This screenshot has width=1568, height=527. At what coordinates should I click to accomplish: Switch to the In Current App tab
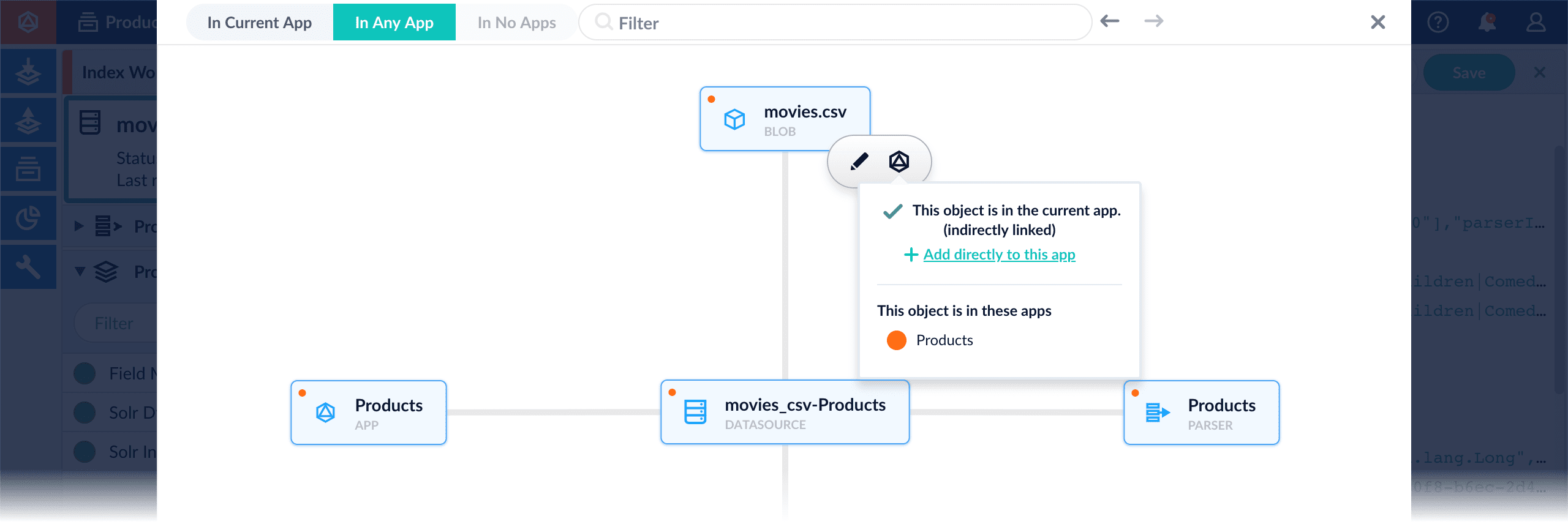tap(259, 23)
